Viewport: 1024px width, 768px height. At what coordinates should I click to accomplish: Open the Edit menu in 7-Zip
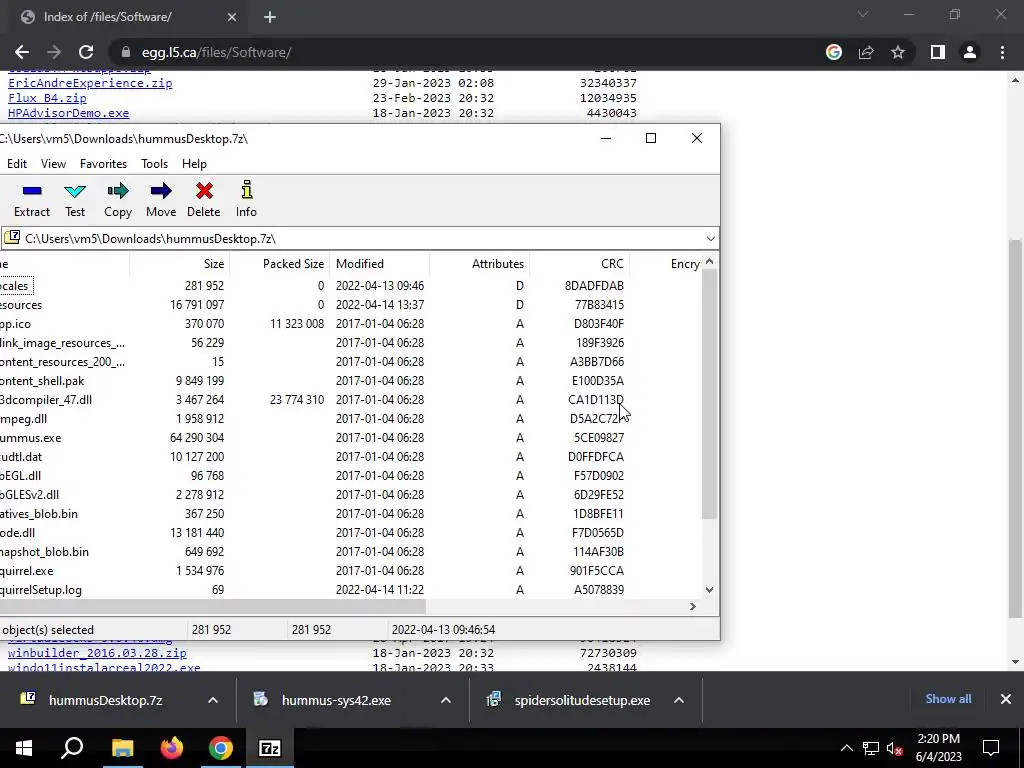17,164
